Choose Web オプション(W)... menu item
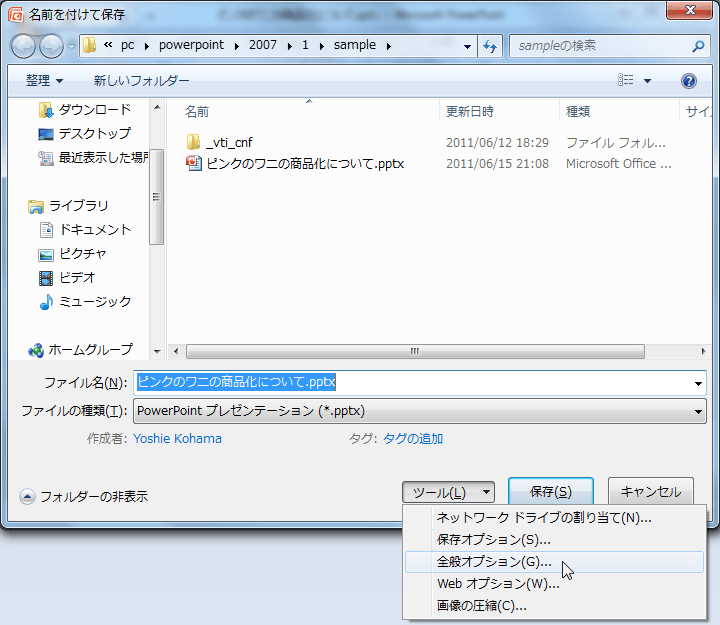Screen dimensions: 720x625 click(554, 584)
